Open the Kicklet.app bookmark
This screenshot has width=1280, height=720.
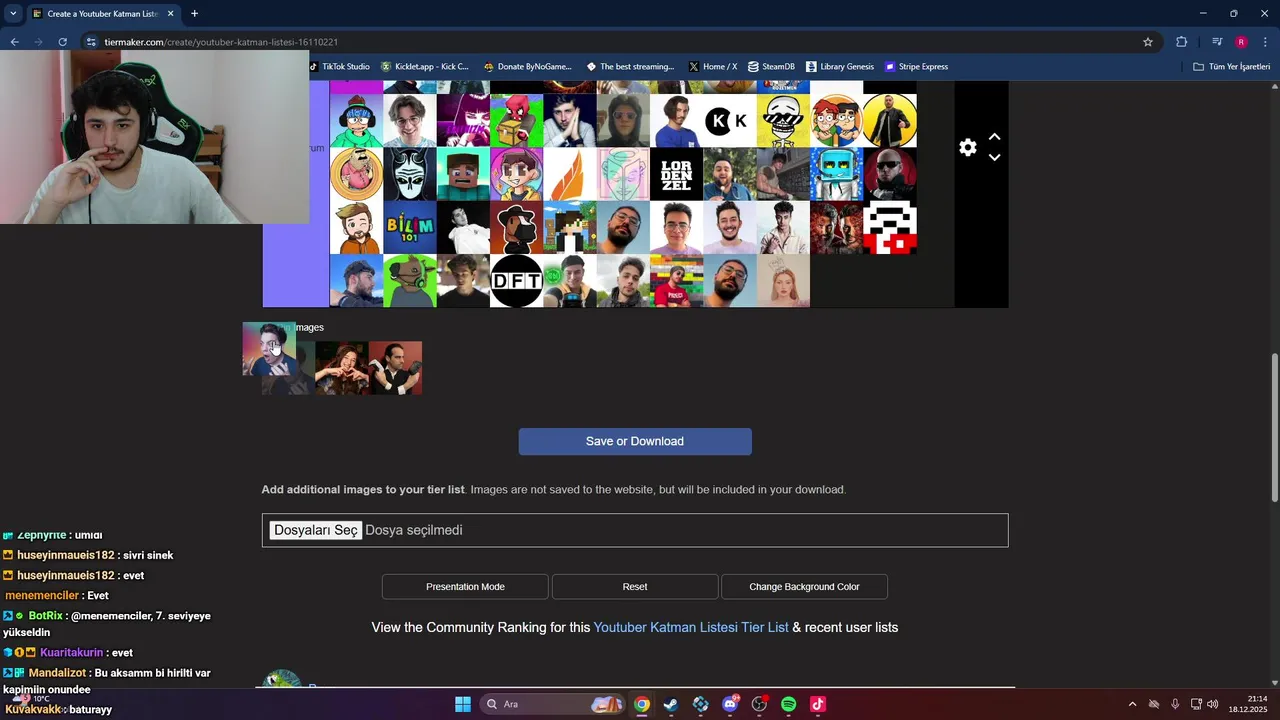424,67
